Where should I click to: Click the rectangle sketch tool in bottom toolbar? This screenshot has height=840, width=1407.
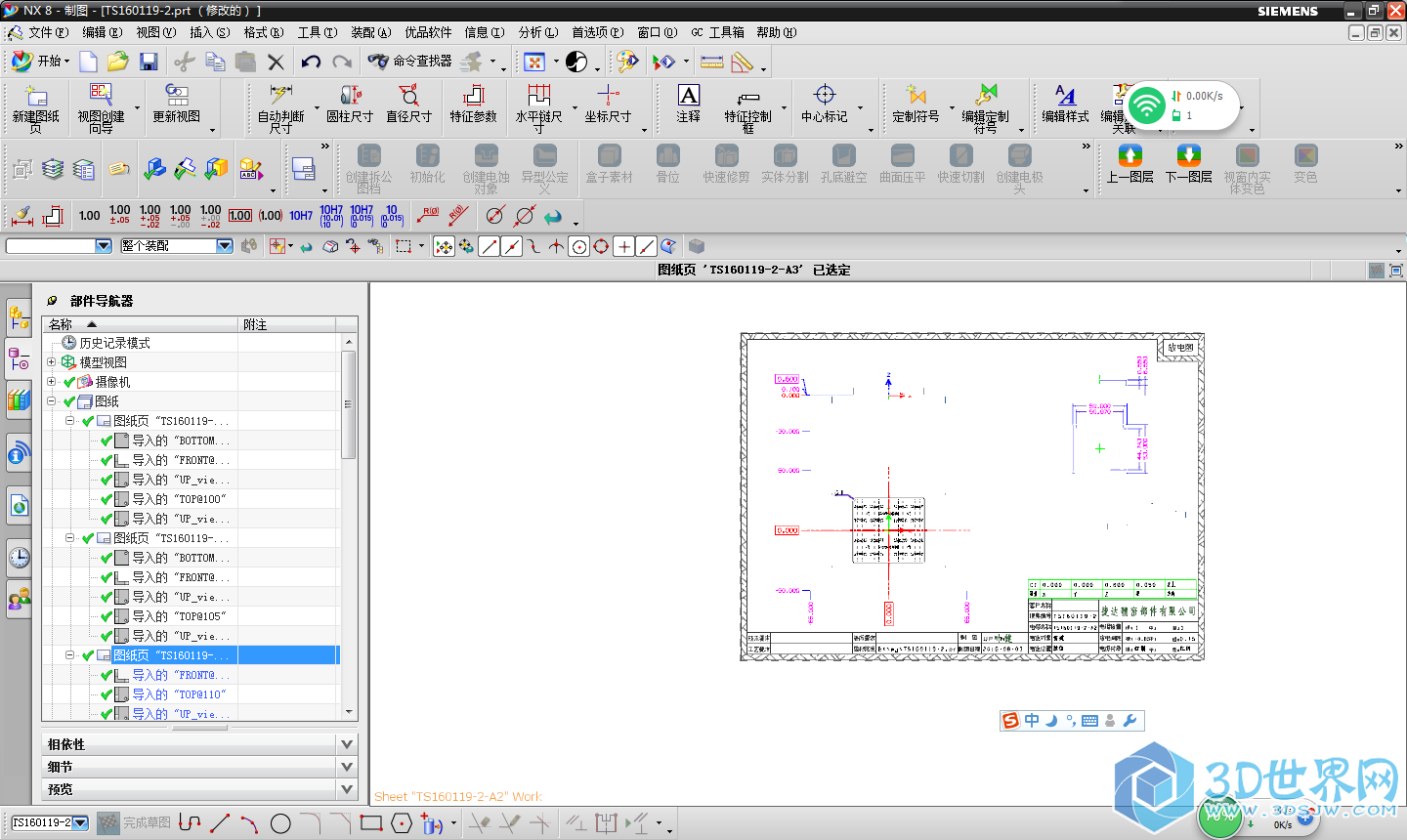[x=370, y=823]
